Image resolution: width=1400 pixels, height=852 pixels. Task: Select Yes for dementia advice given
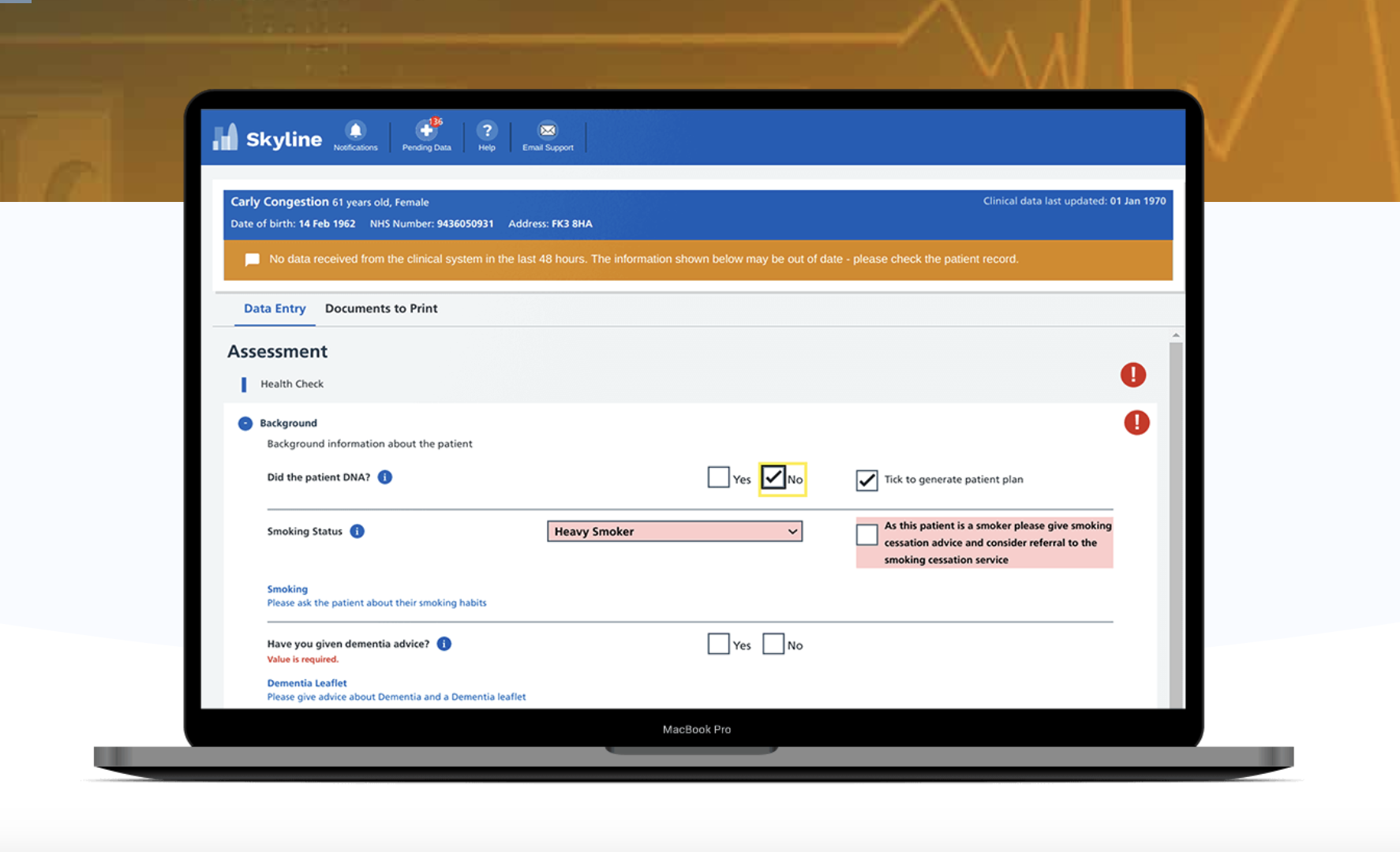click(718, 644)
